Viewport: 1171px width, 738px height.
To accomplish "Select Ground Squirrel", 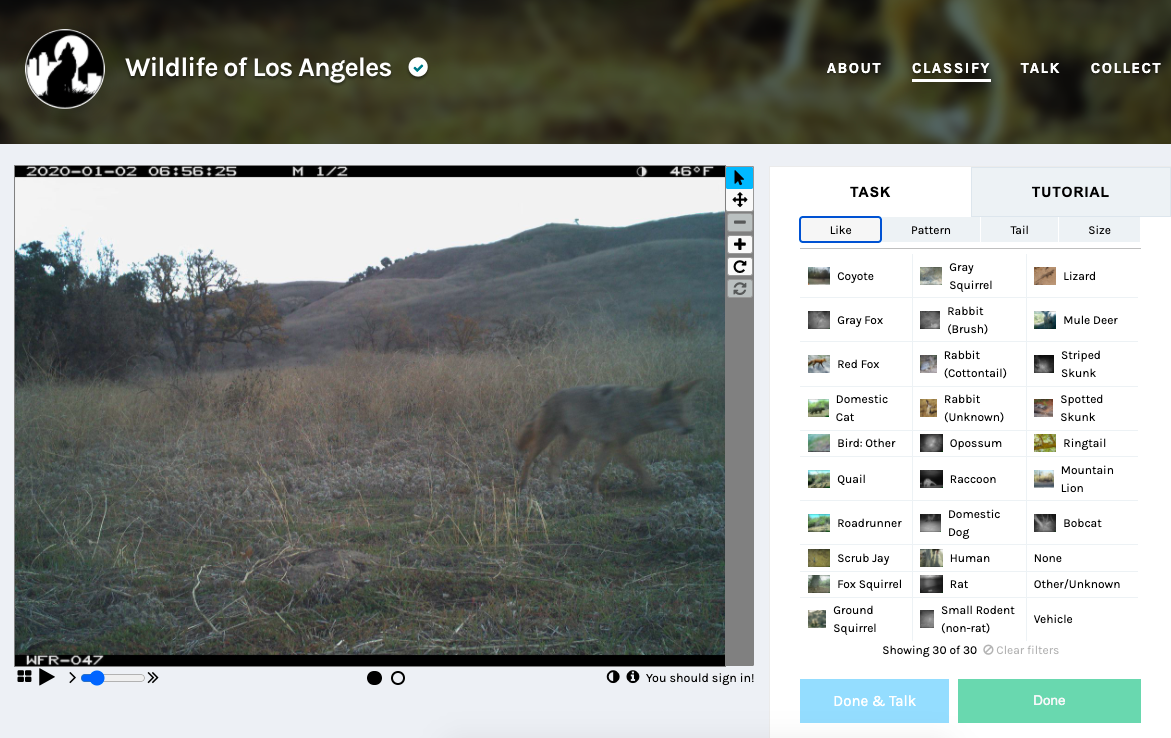I will [856, 619].
